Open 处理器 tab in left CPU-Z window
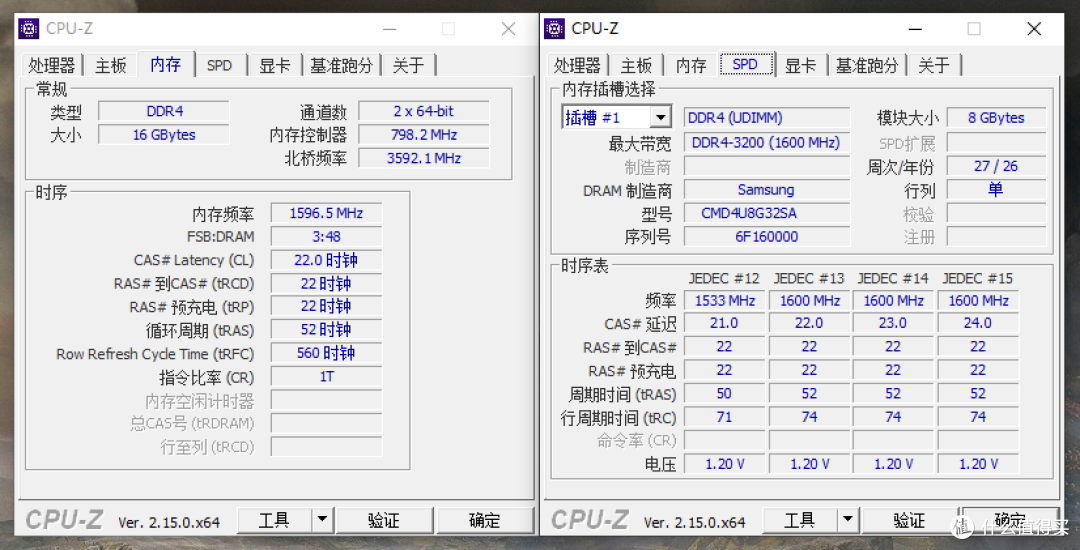 pyautogui.click(x=52, y=65)
